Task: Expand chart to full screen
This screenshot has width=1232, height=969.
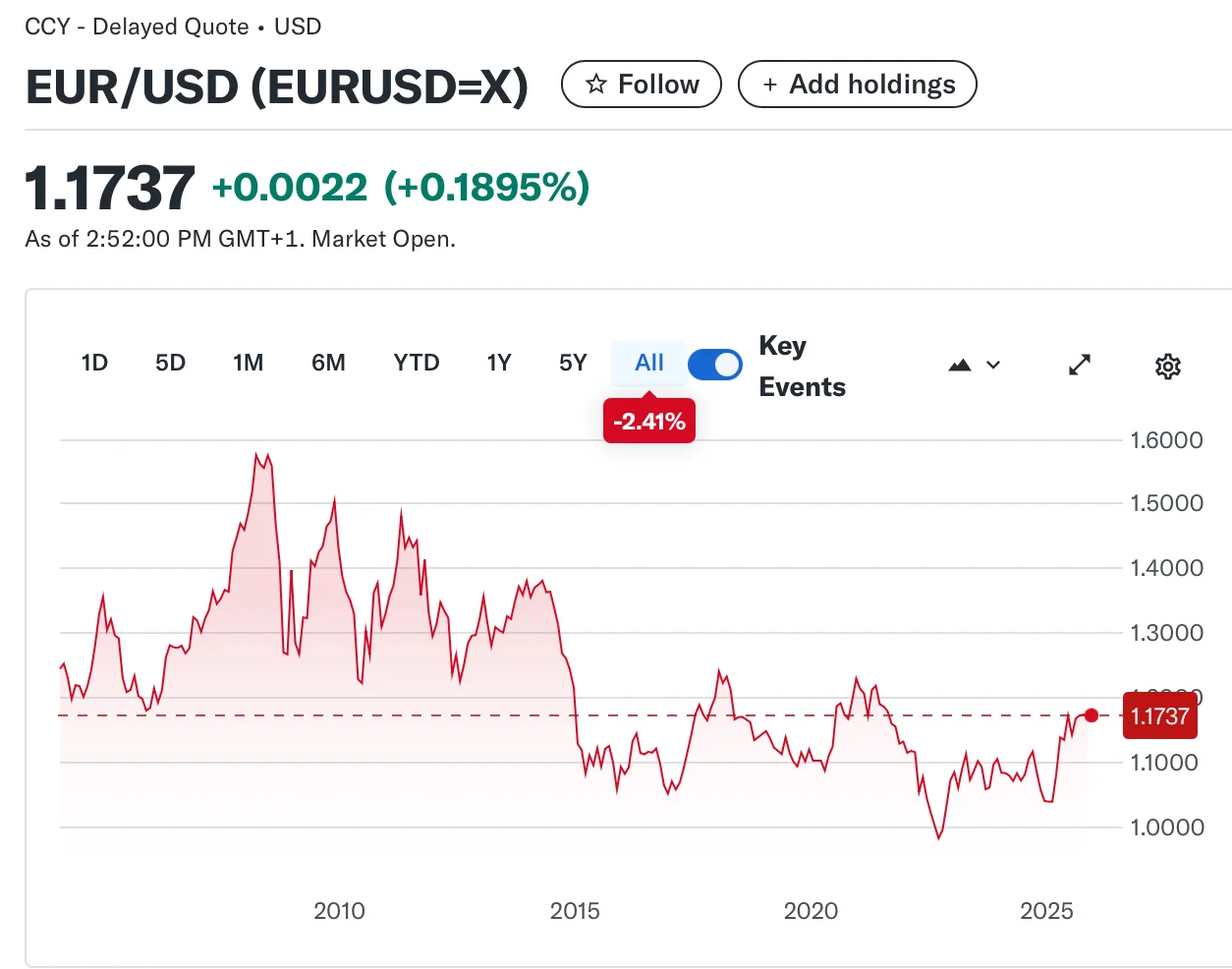Action: pyautogui.click(x=1079, y=366)
